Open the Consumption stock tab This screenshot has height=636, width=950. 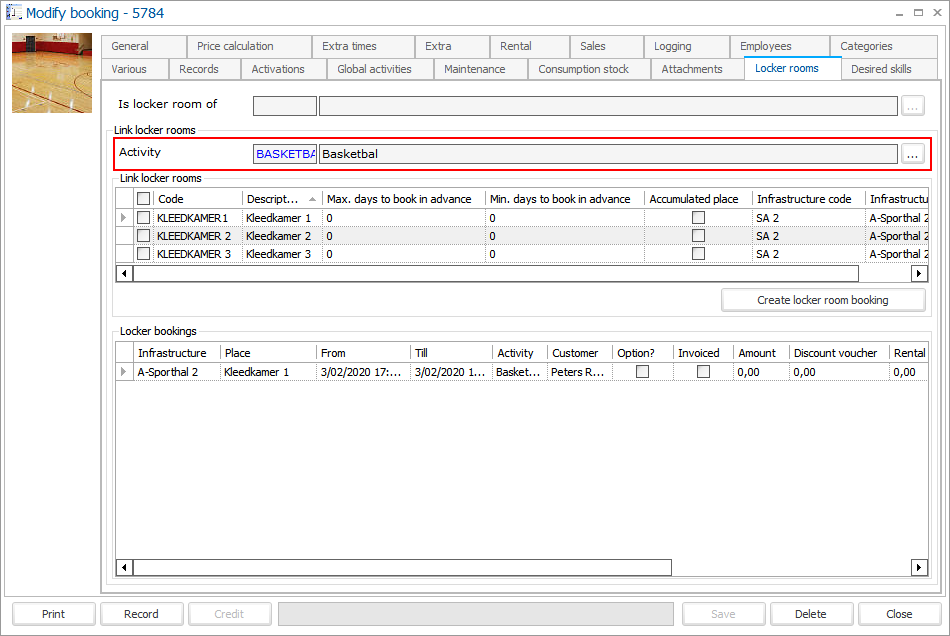583,69
